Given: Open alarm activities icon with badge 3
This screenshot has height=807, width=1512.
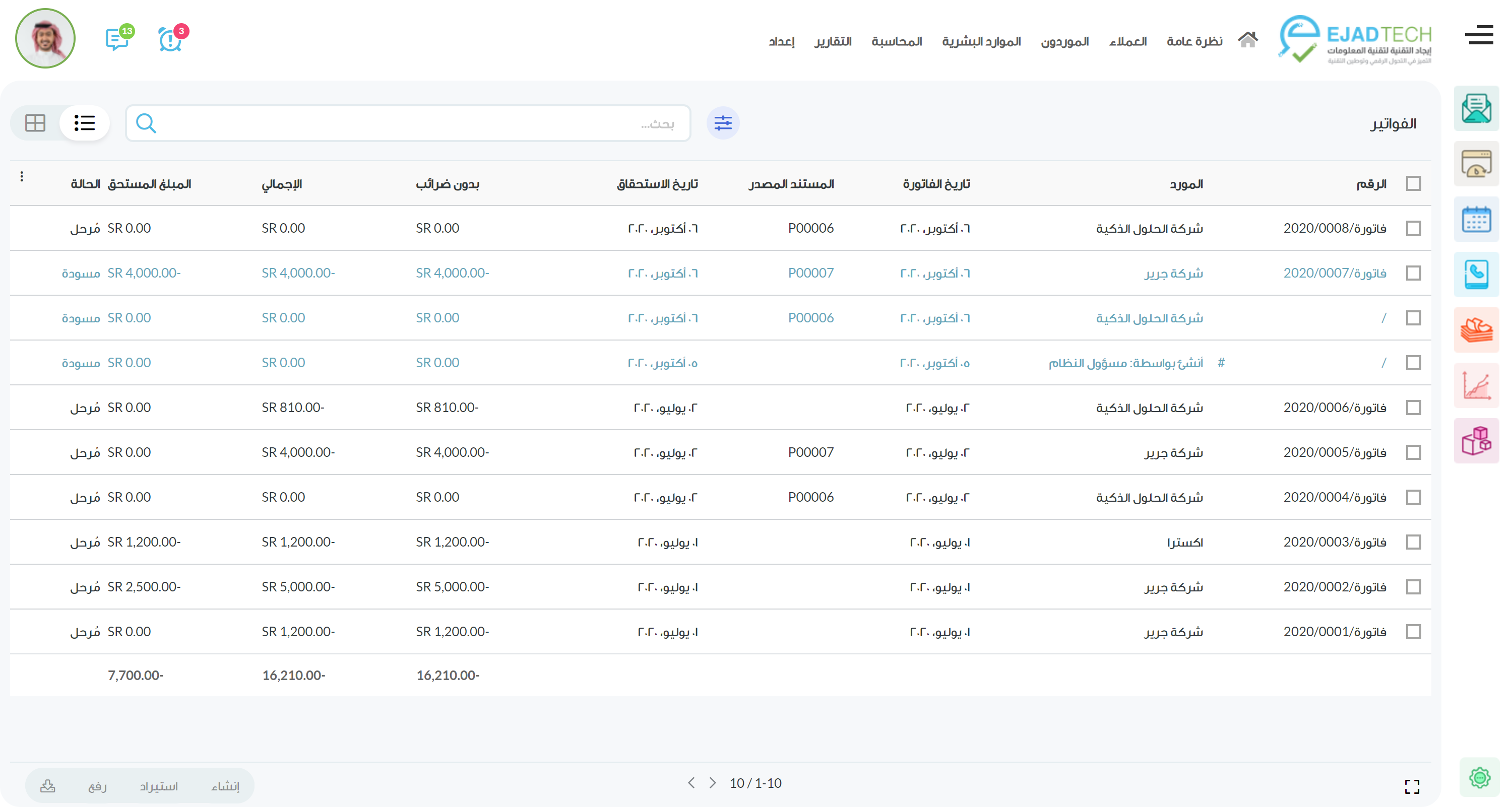Looking at the screenshot, I should (x=170, y=39).
